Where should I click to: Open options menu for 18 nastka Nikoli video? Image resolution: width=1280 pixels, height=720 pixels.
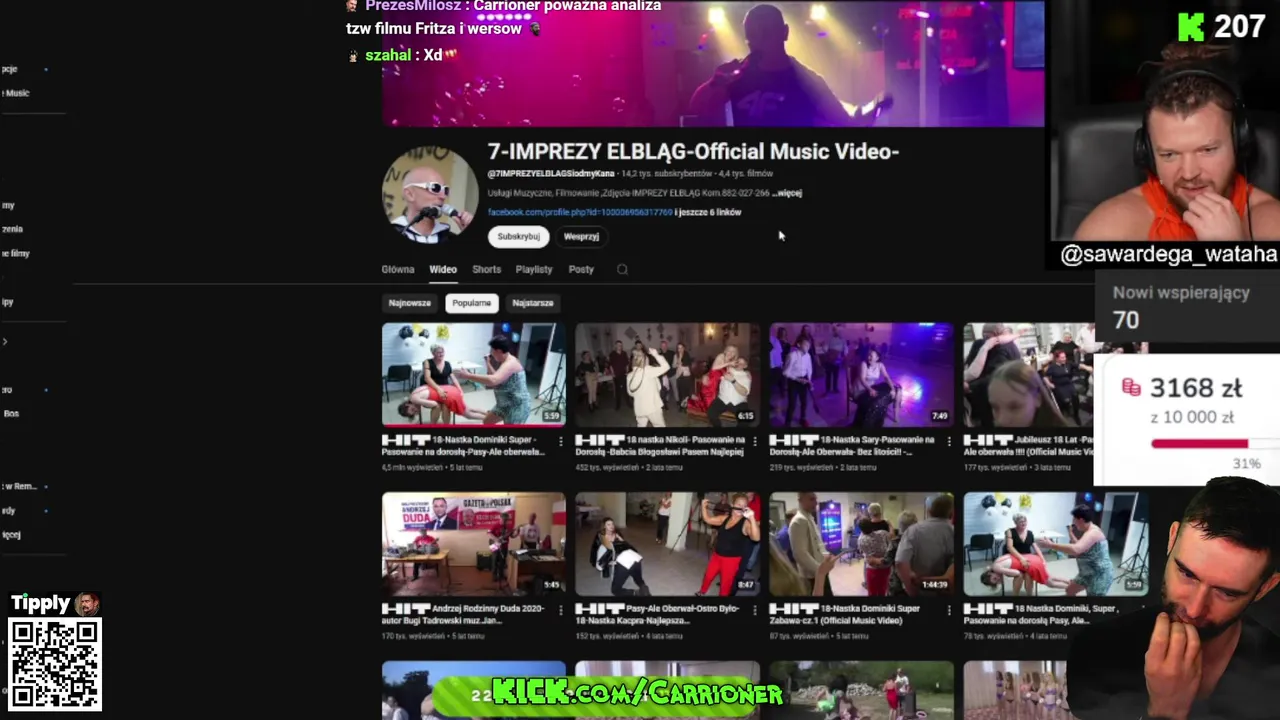click(x=754, y=441)
